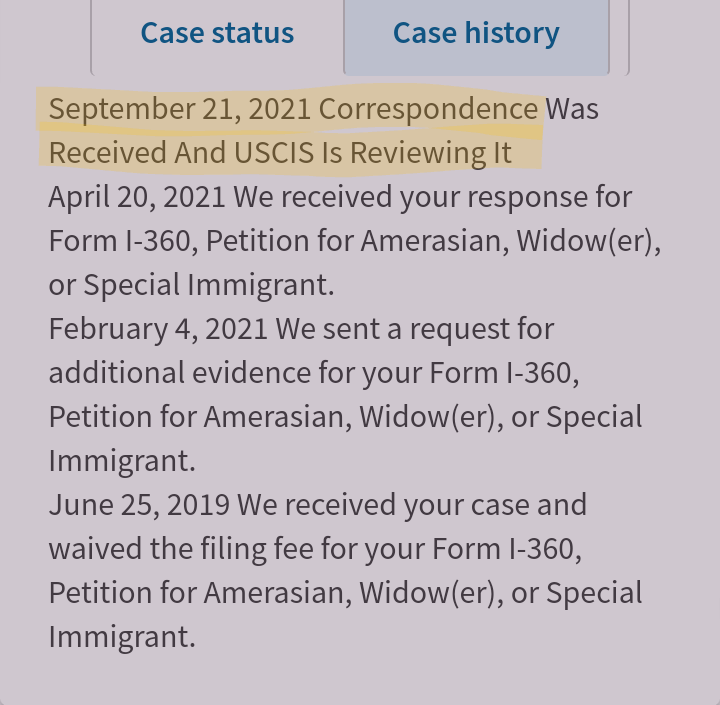Click the "February 4, 2021" date text
This screenshot has height=705, width=720.
158,328
